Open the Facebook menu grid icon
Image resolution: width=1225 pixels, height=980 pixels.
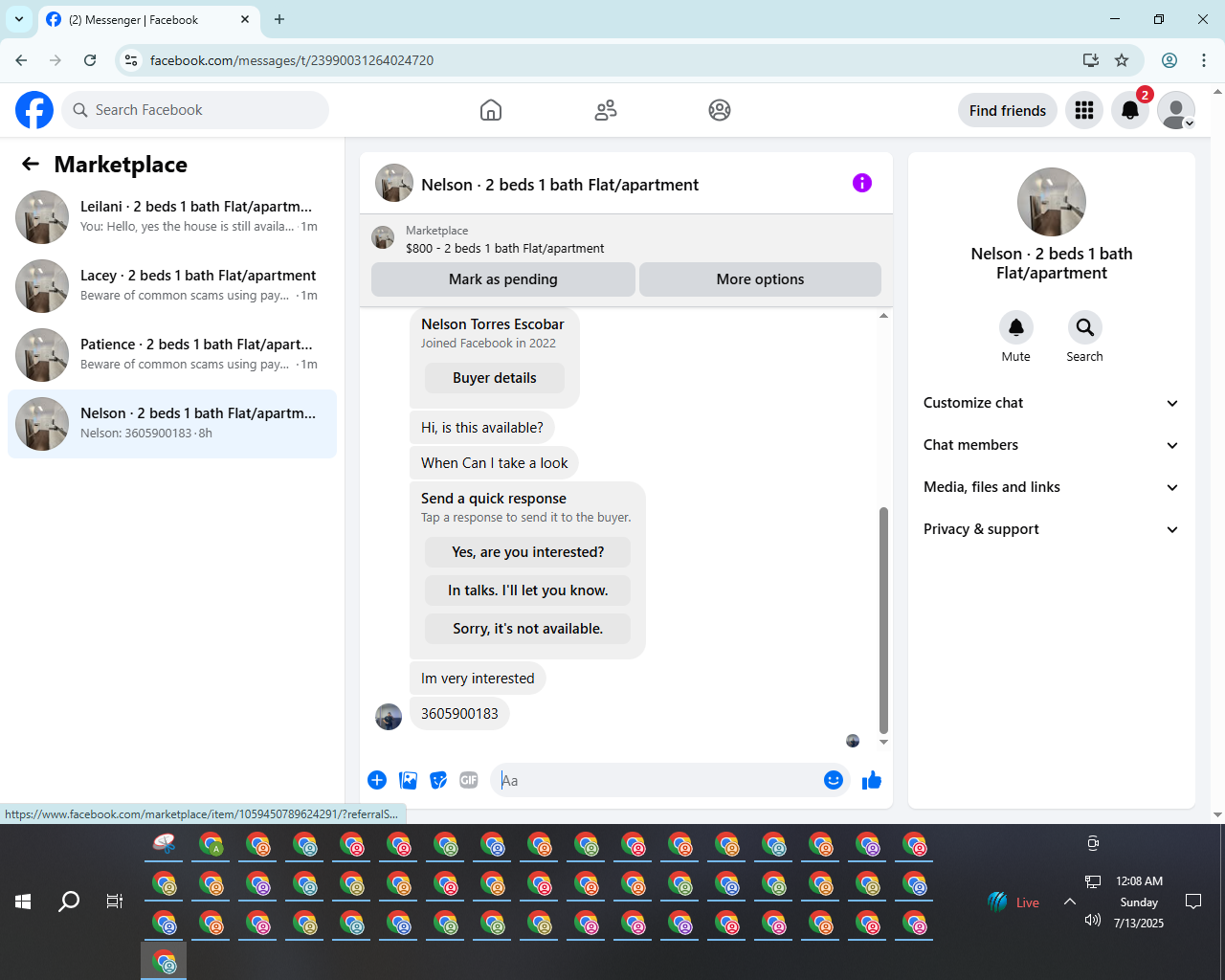point(1084,110)
